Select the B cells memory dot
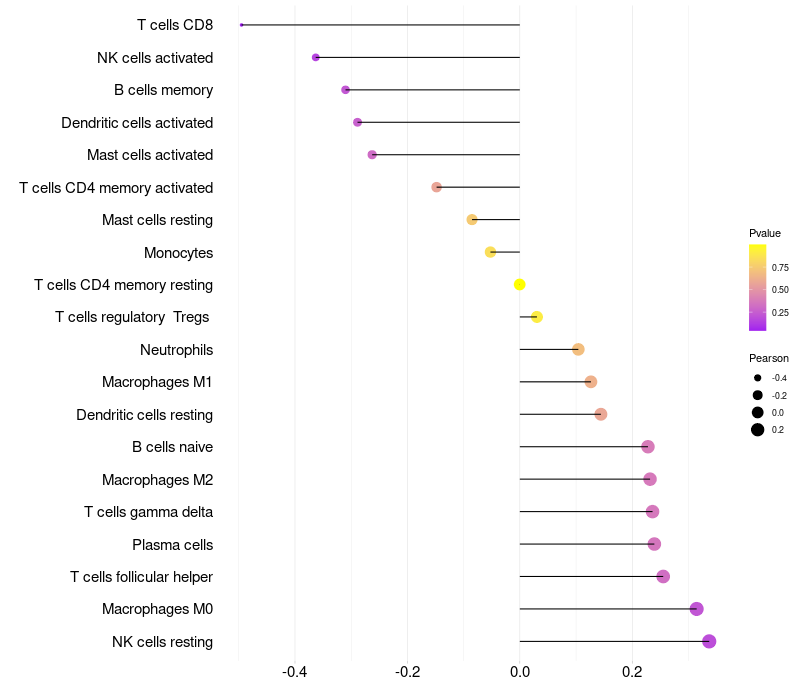Image resolution: width=800 pixels, height=700 pixels. tap(346, 90)
